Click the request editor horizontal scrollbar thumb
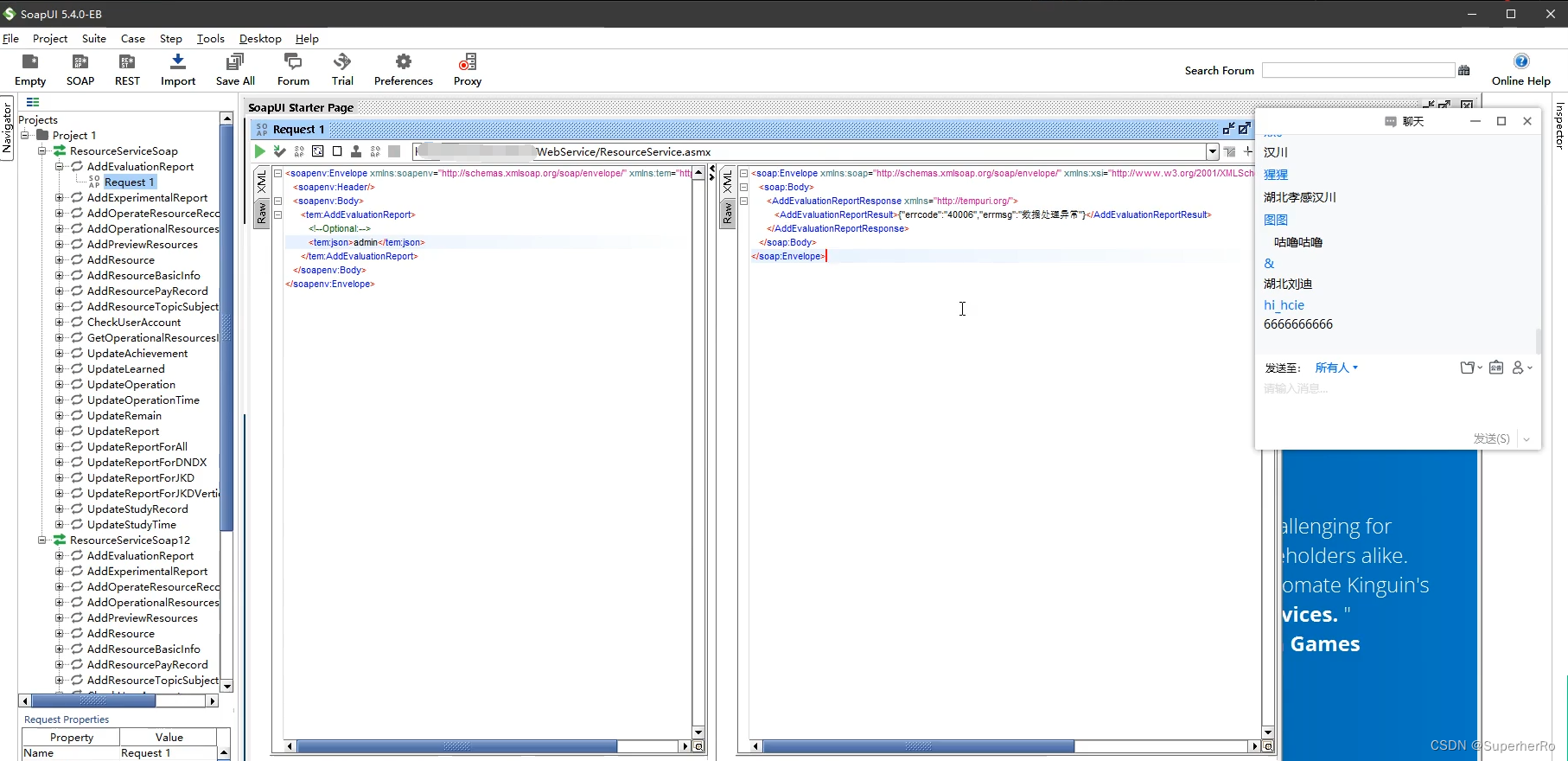The image size is (1568, 761). click(x=456, y=746)
